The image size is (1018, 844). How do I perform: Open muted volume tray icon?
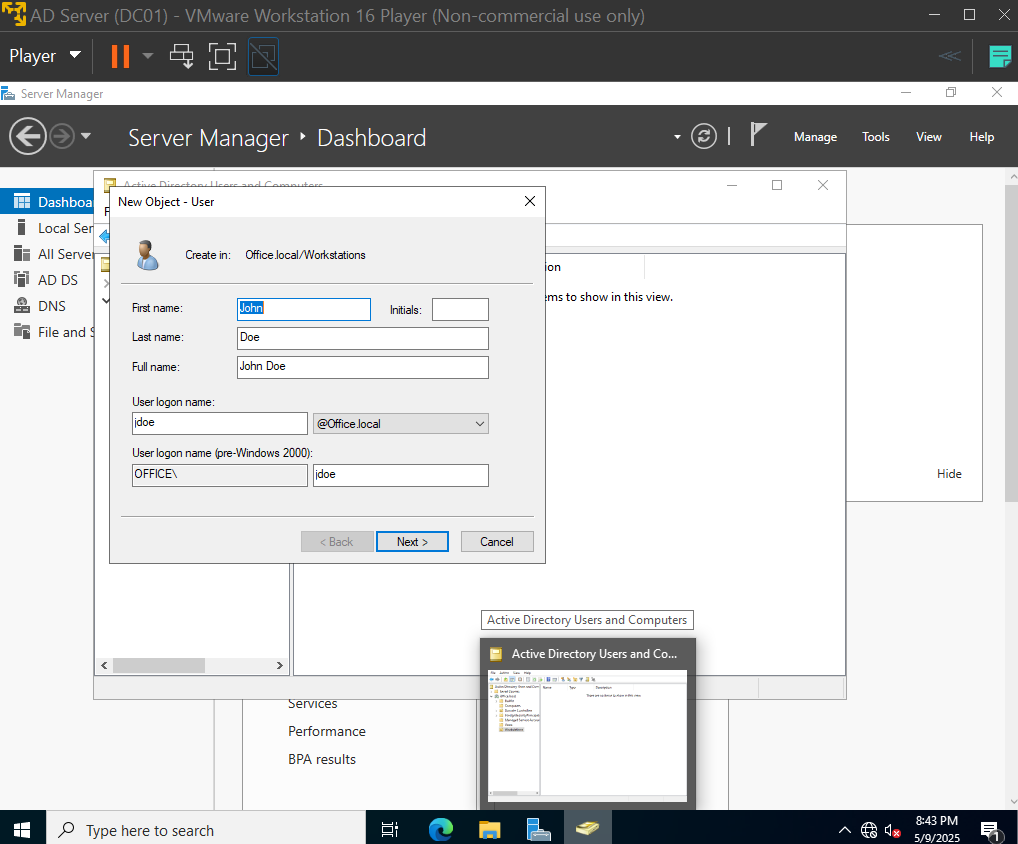click(x=893, y=830)
